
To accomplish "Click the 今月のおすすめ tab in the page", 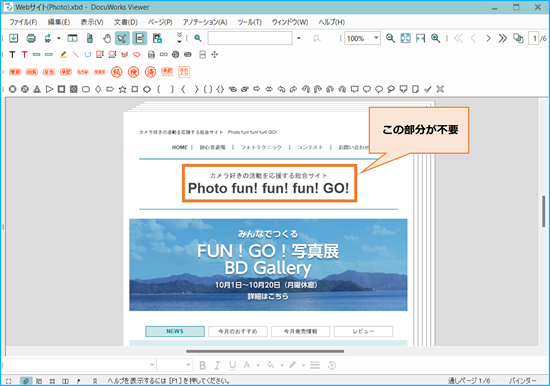I will [238, 331].
